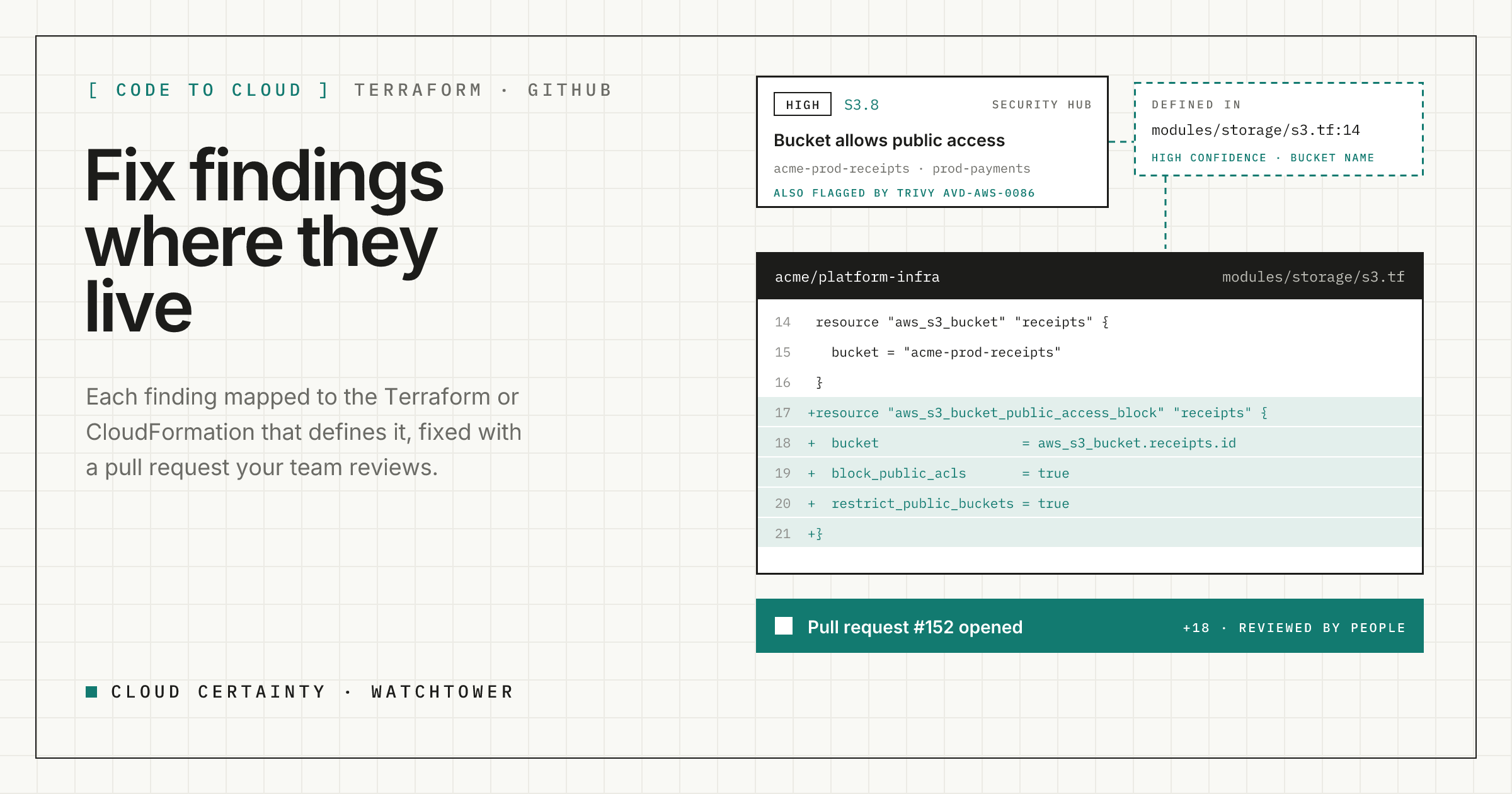This screenshot has width=1512, height=794.
Task: Click TERRAFORM · GITHUB label
Action: pyautogui.click(x=483, y=90)
